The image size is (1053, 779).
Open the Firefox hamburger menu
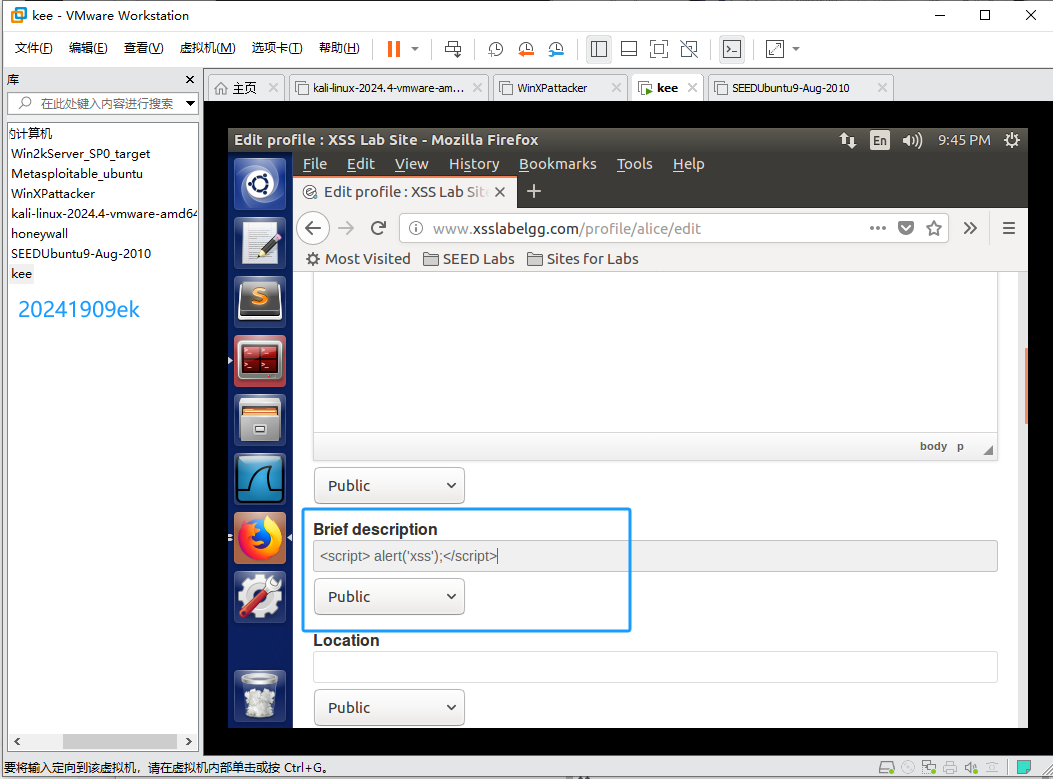click(1009, 228)
